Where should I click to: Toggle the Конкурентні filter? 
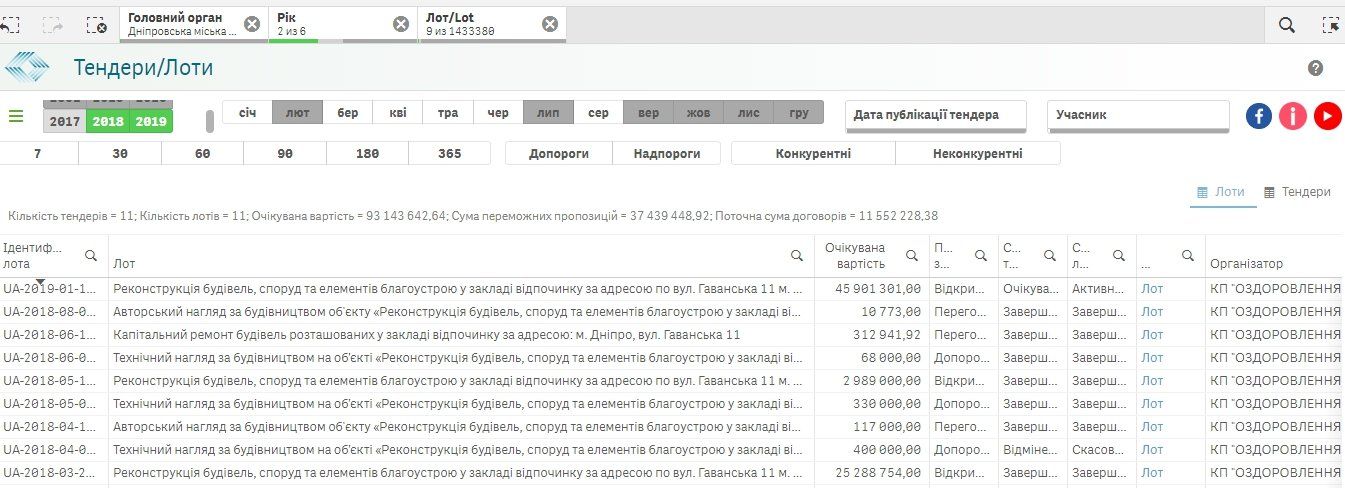813,153
